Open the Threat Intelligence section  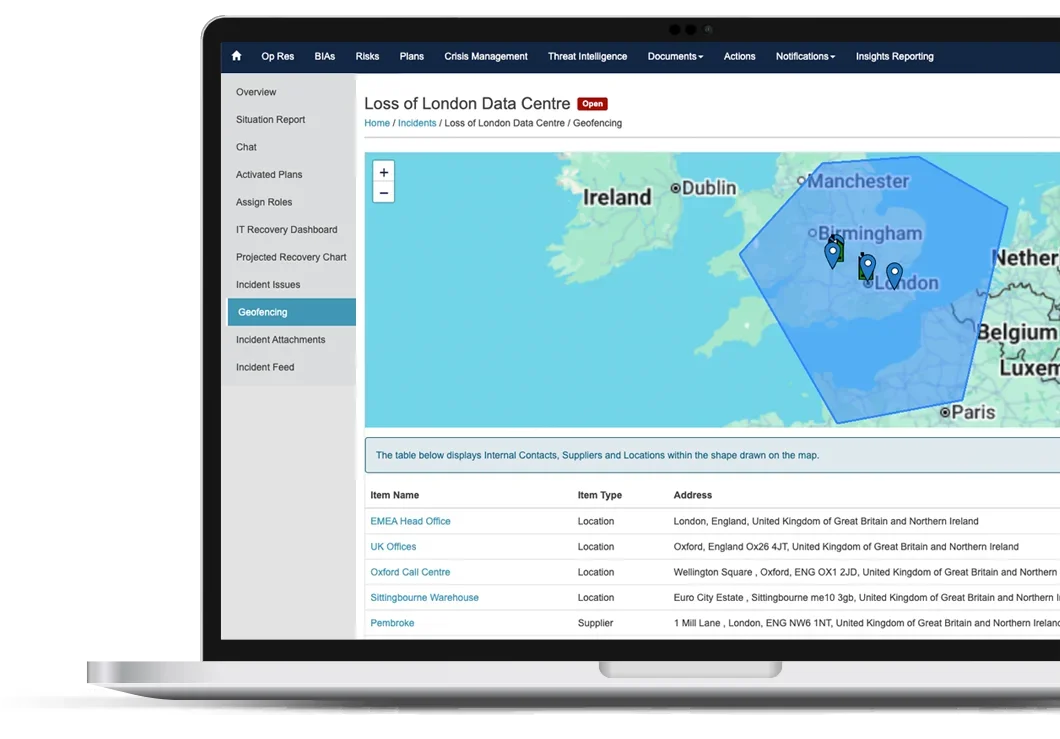click(587, 56)
